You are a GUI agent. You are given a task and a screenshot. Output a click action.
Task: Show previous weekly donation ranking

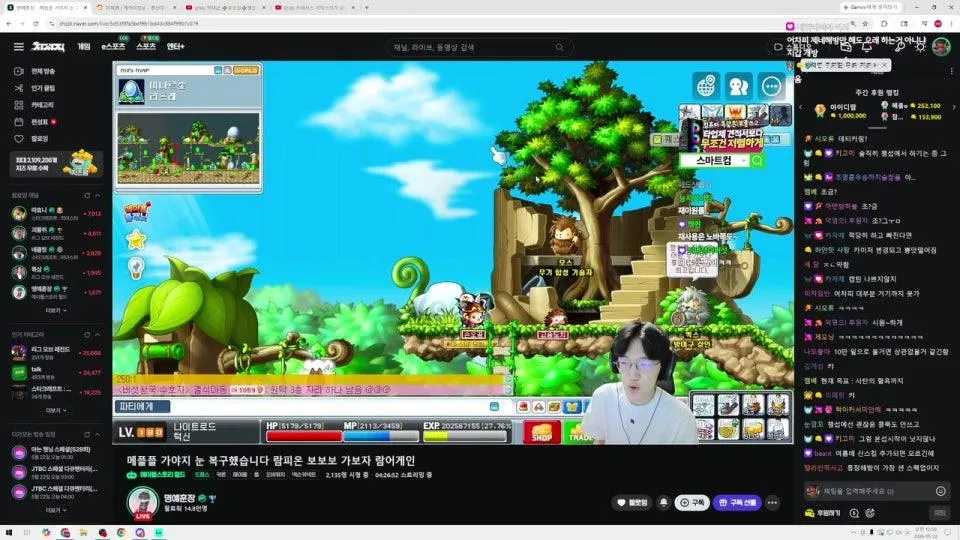coord(801,107)
